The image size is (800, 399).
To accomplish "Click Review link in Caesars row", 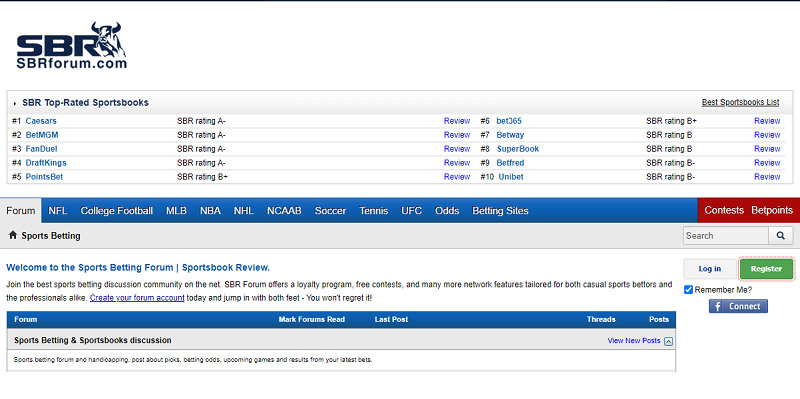I will pos(457,121).
